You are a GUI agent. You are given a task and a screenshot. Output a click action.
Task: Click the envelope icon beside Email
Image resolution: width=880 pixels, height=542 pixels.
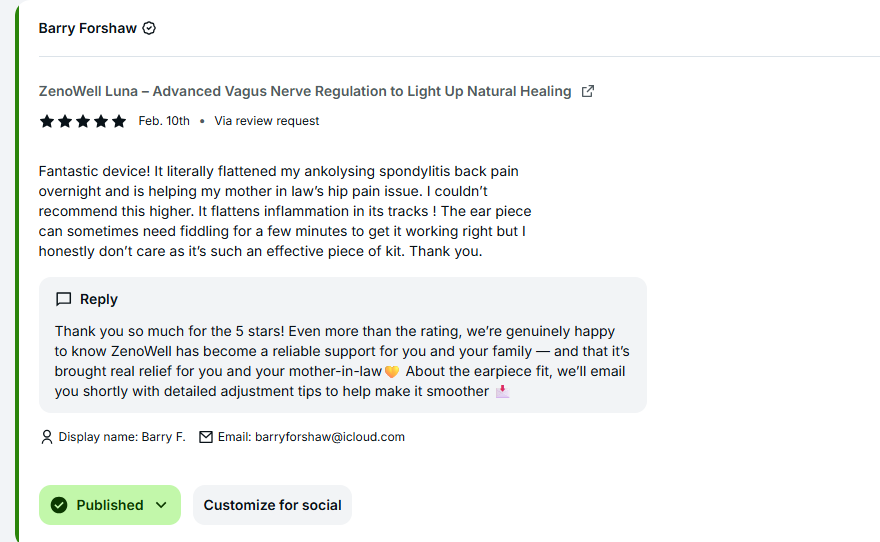[x=206, y=437]
